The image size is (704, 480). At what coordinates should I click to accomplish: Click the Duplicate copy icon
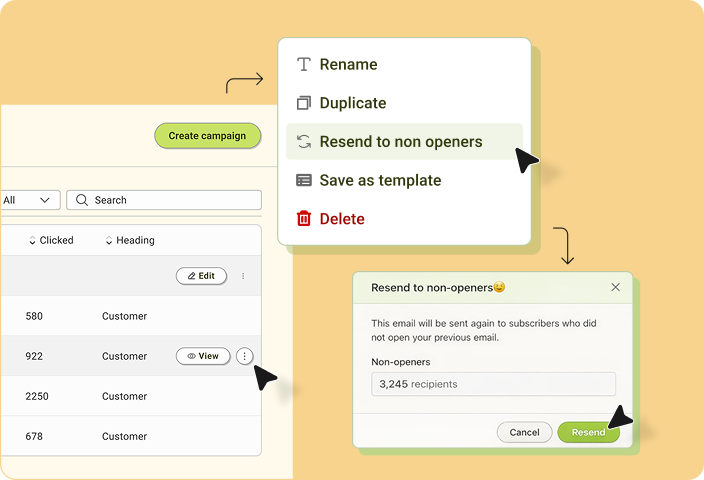coord(304,103)
